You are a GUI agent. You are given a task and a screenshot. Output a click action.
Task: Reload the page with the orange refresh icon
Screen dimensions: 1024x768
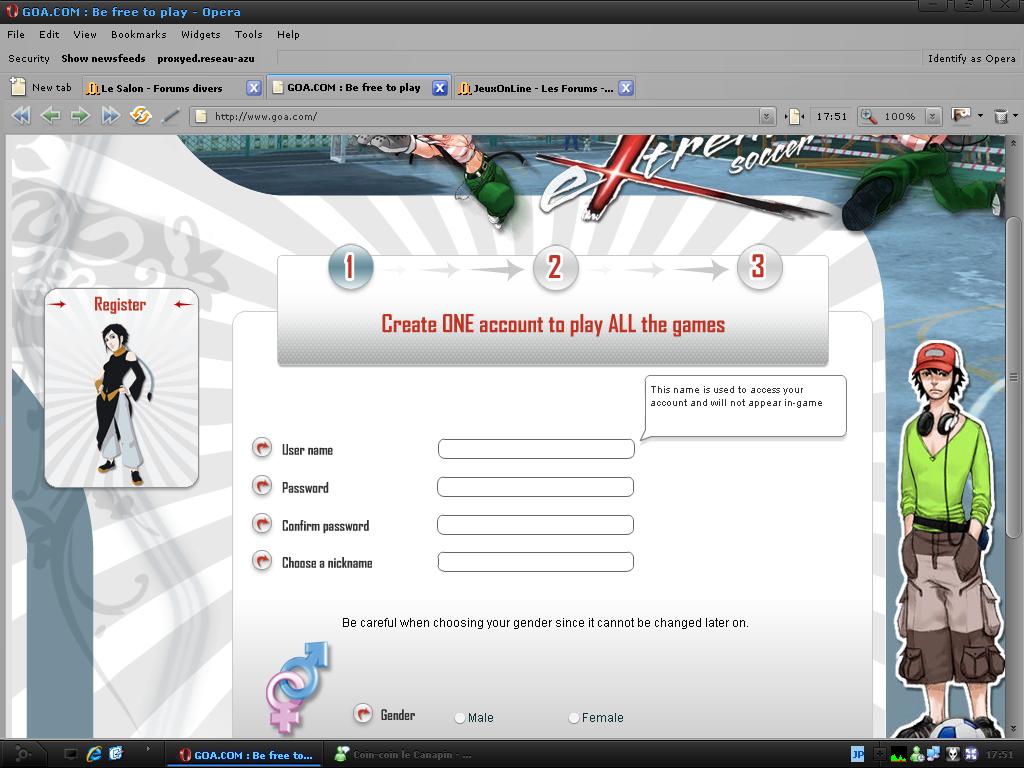click(x=140, y=116)
